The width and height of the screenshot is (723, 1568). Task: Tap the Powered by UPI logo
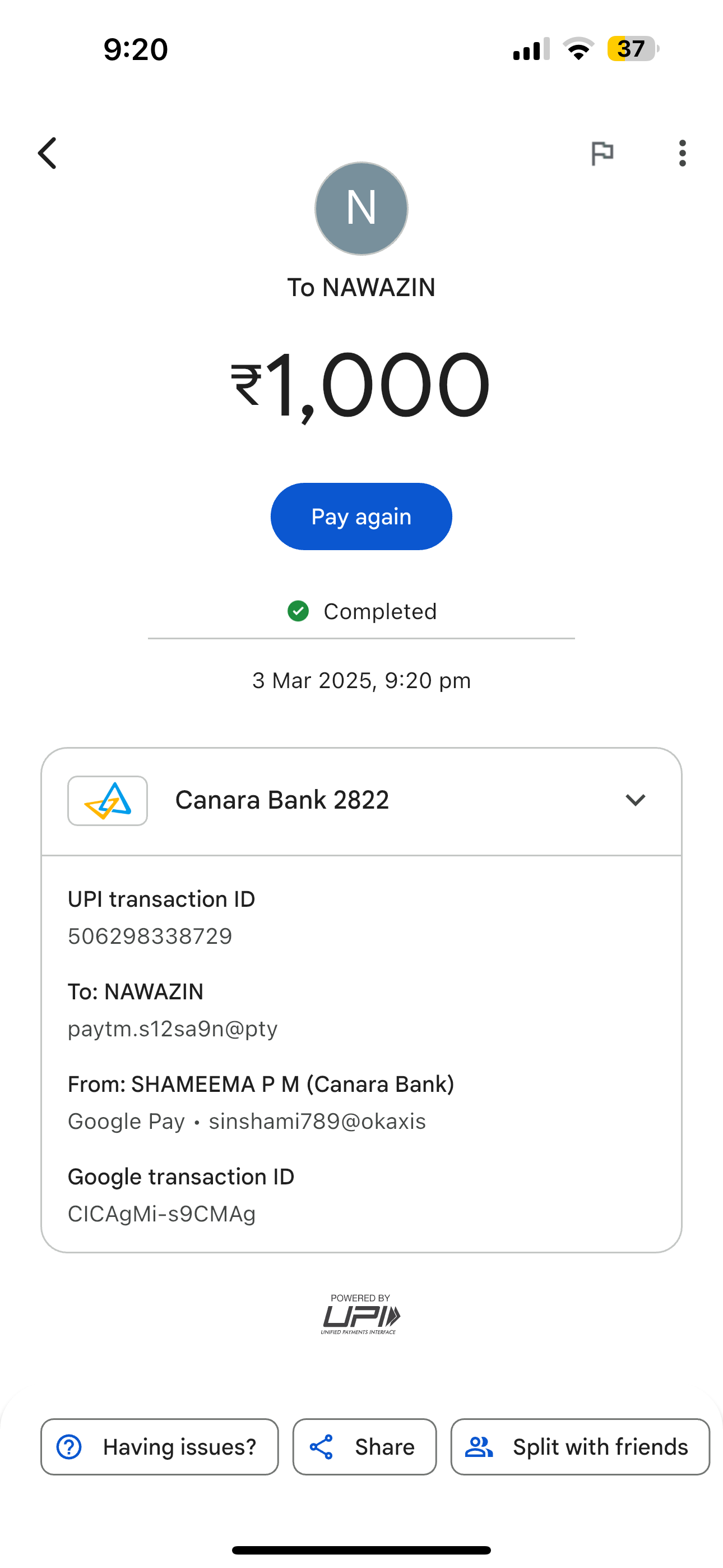[x=361, y=1315]
